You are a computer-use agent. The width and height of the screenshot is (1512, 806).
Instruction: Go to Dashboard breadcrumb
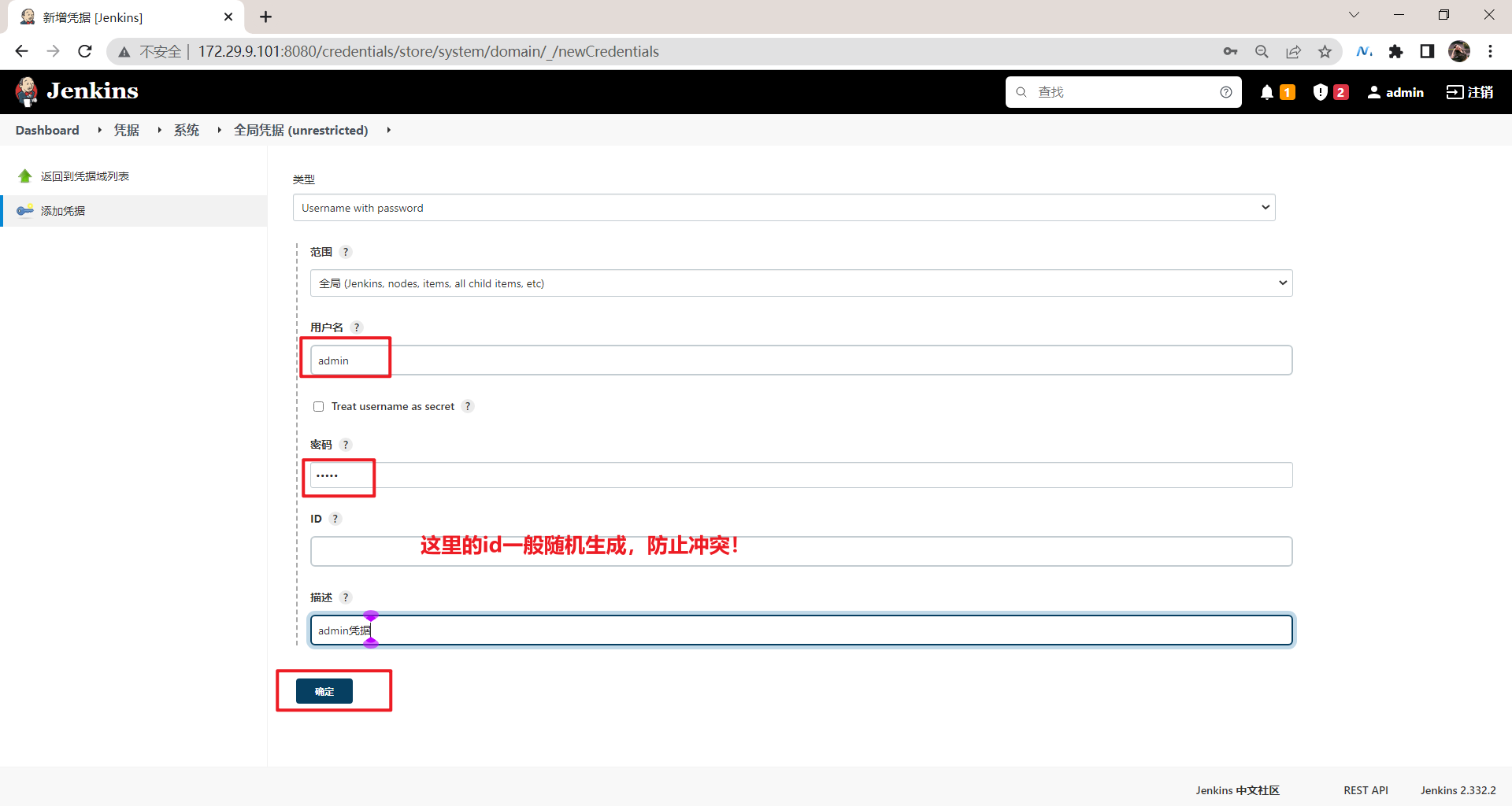pyautogui.click(x=47, y=130)
